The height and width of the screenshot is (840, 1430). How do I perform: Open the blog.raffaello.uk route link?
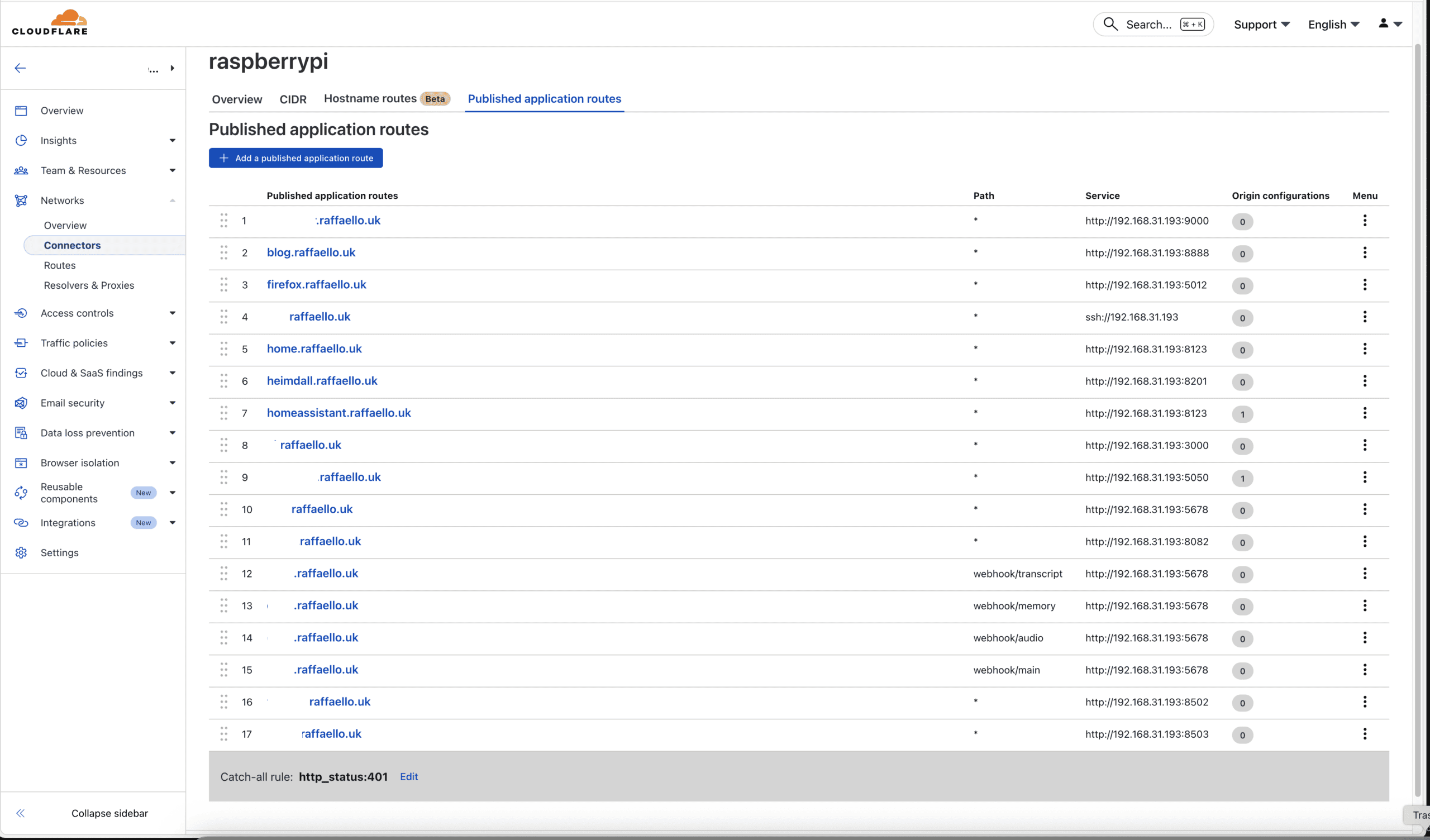[311, 252]
